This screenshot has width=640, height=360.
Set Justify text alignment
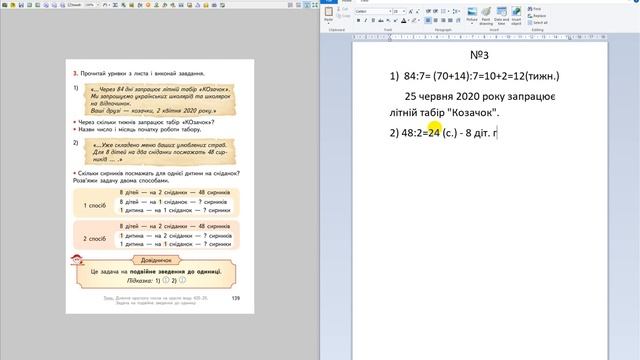click(450, 20)
